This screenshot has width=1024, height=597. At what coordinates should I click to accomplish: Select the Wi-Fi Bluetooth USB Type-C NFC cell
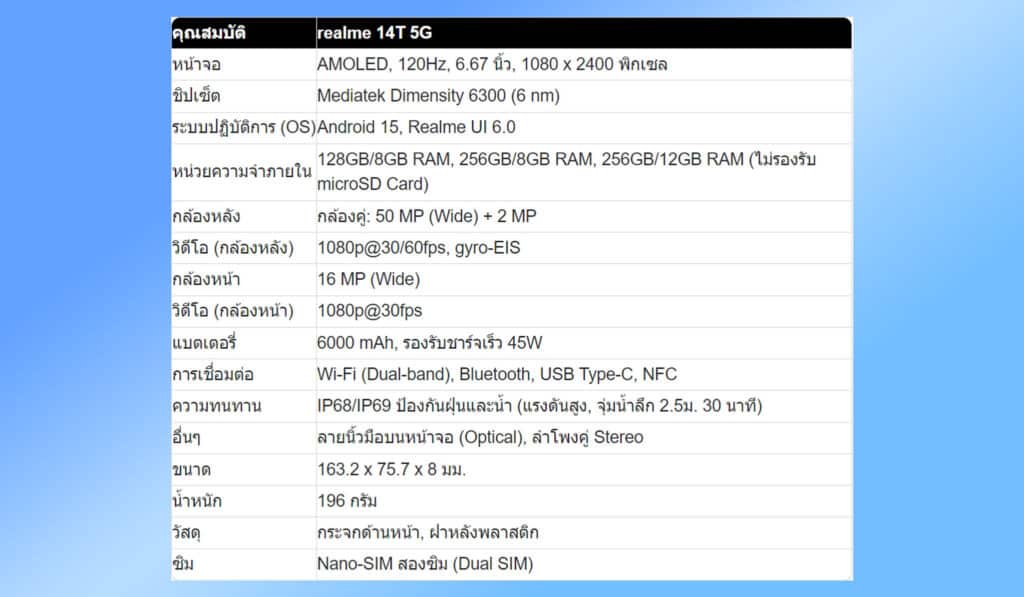[584, 374]
